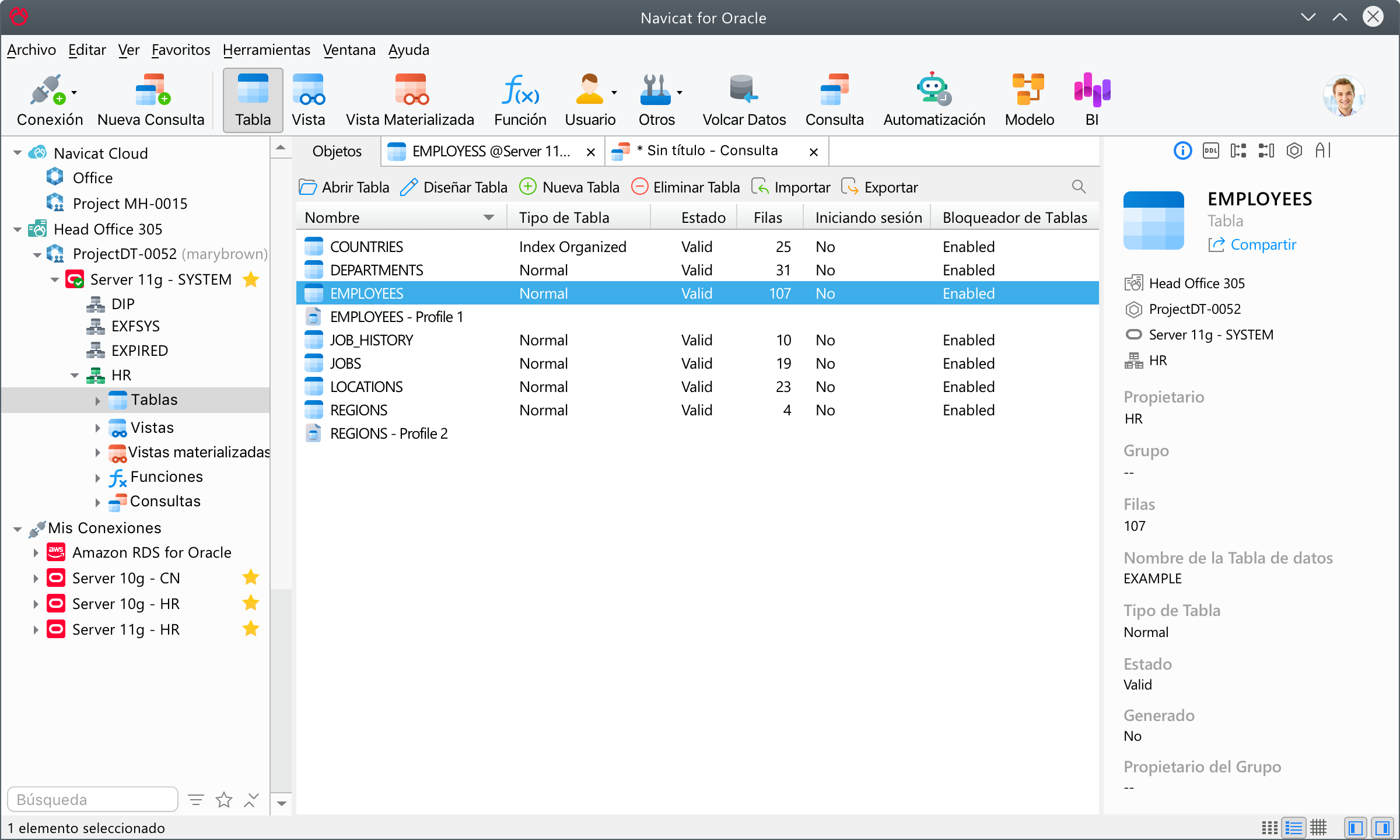Image resolution: width=1400 pixels, height=840 pixels.
Task: Expand Amazon RDS for Oracle connection
Action: coord(36,552)
